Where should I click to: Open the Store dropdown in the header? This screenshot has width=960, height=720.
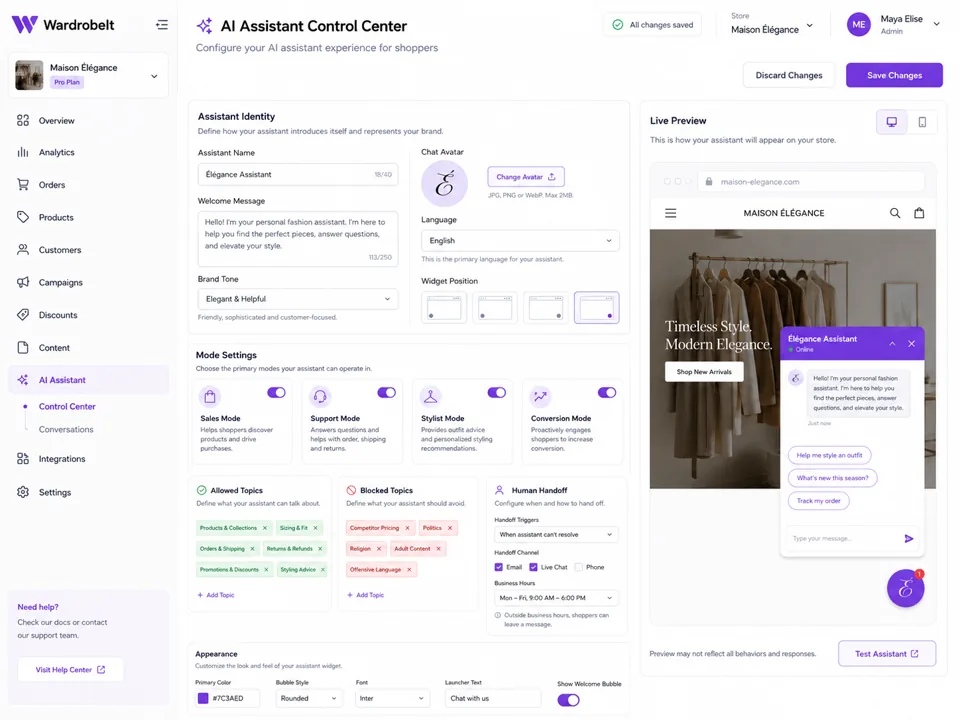coord(772,24)
